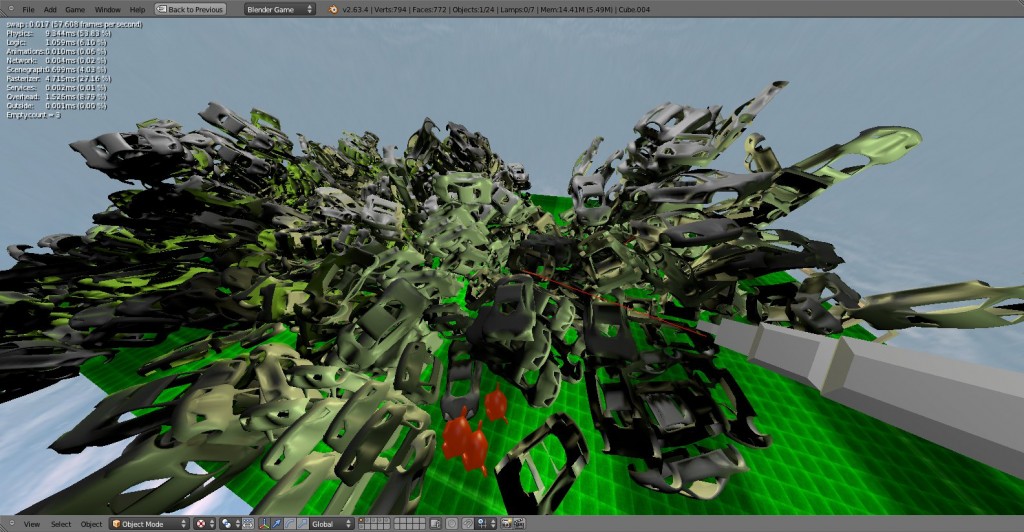The height and width of the screenshot is (532, 1024).
Task: Open the Add menu
Action: pos(50,9)
